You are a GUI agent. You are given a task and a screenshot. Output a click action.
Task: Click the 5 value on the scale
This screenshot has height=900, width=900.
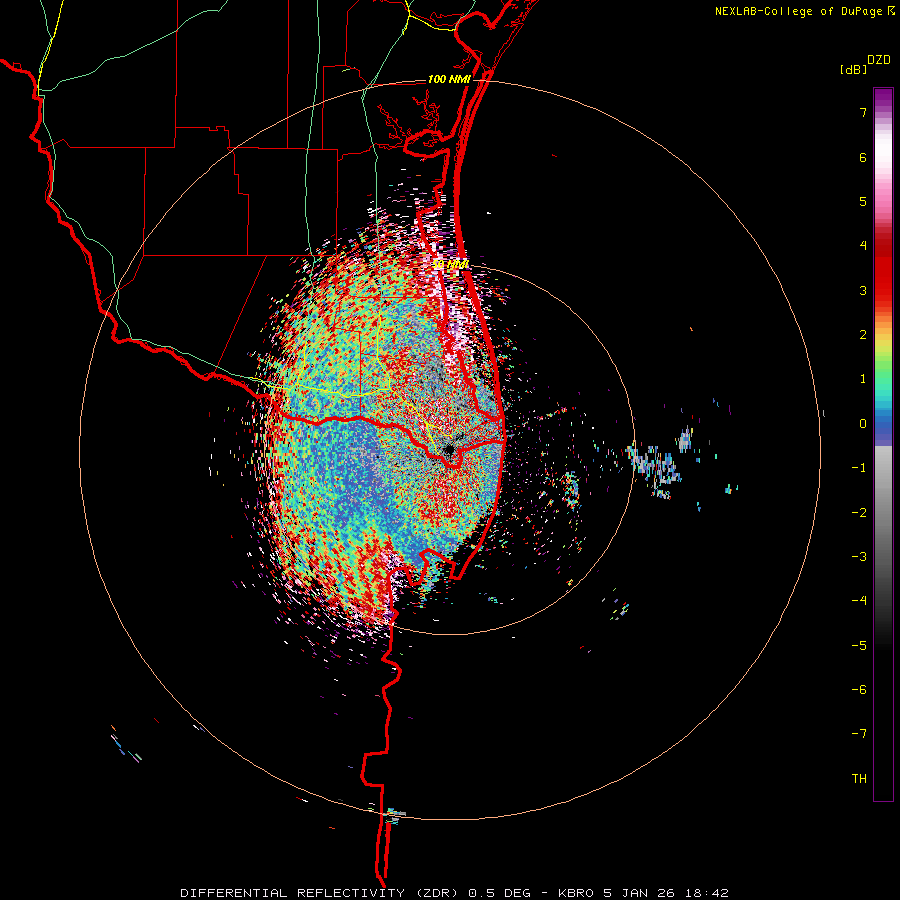(863, 201)
